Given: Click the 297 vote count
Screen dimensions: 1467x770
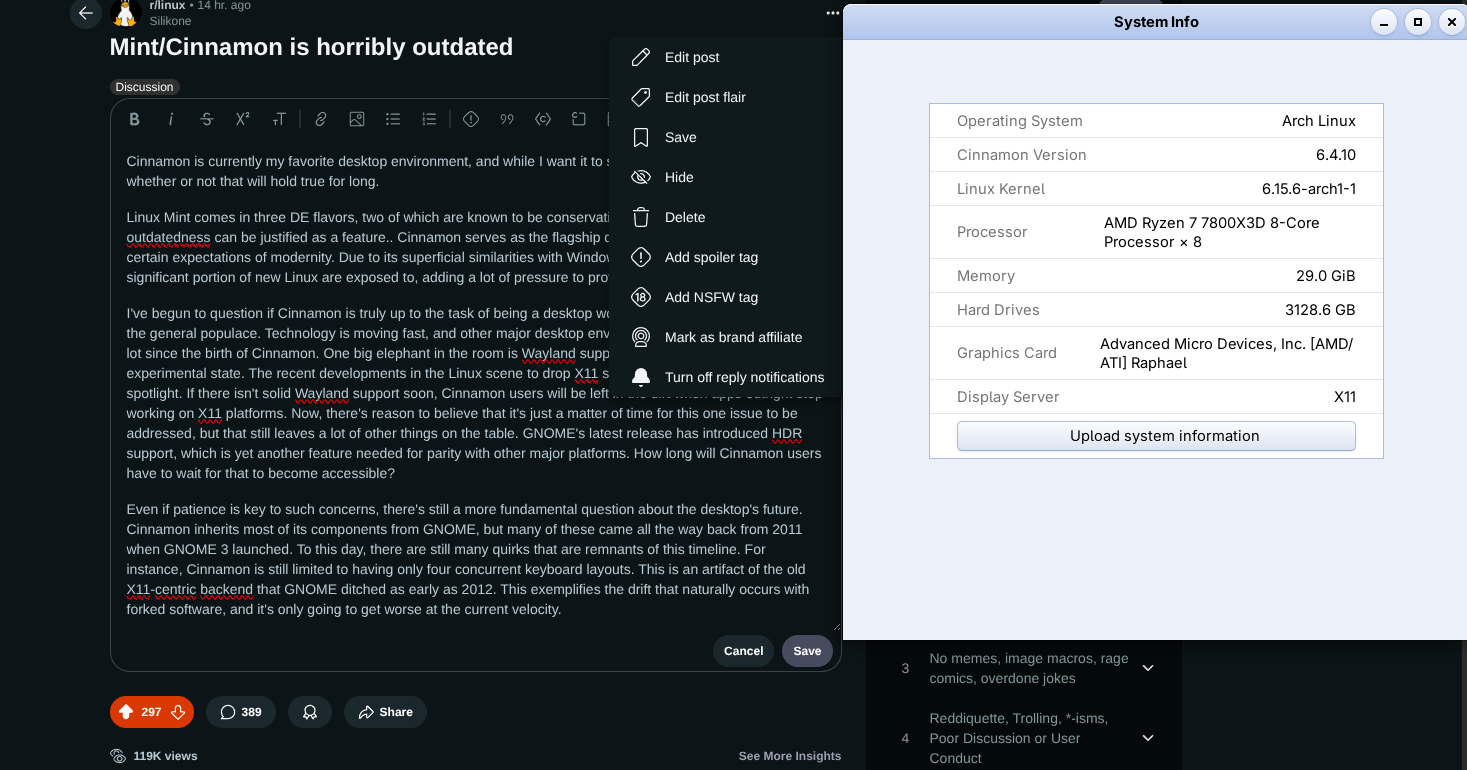Looking at the screenshot, I should 151,712.
